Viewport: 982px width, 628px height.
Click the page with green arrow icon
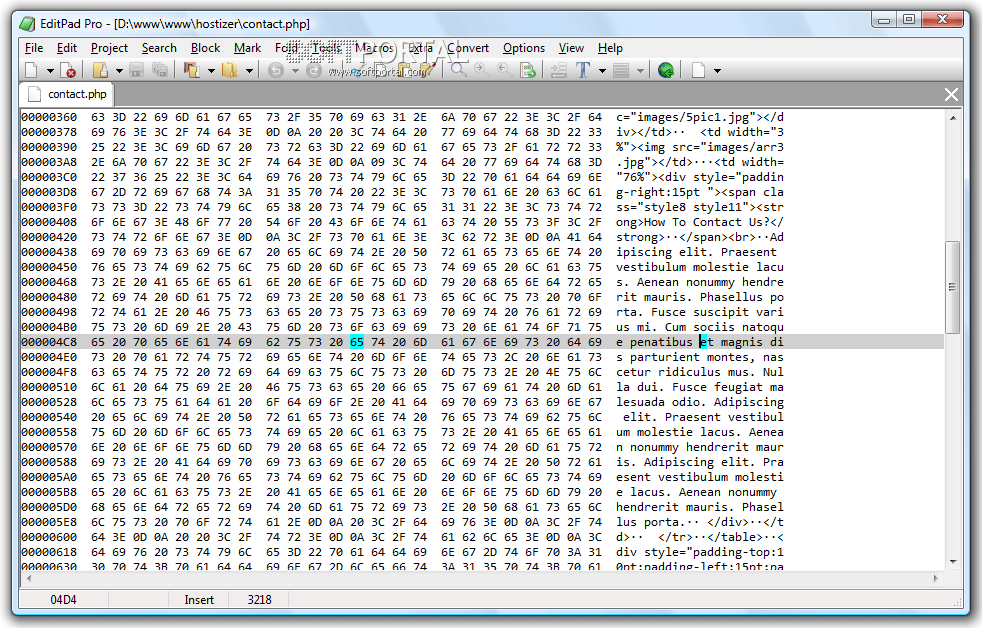(528, 70)
